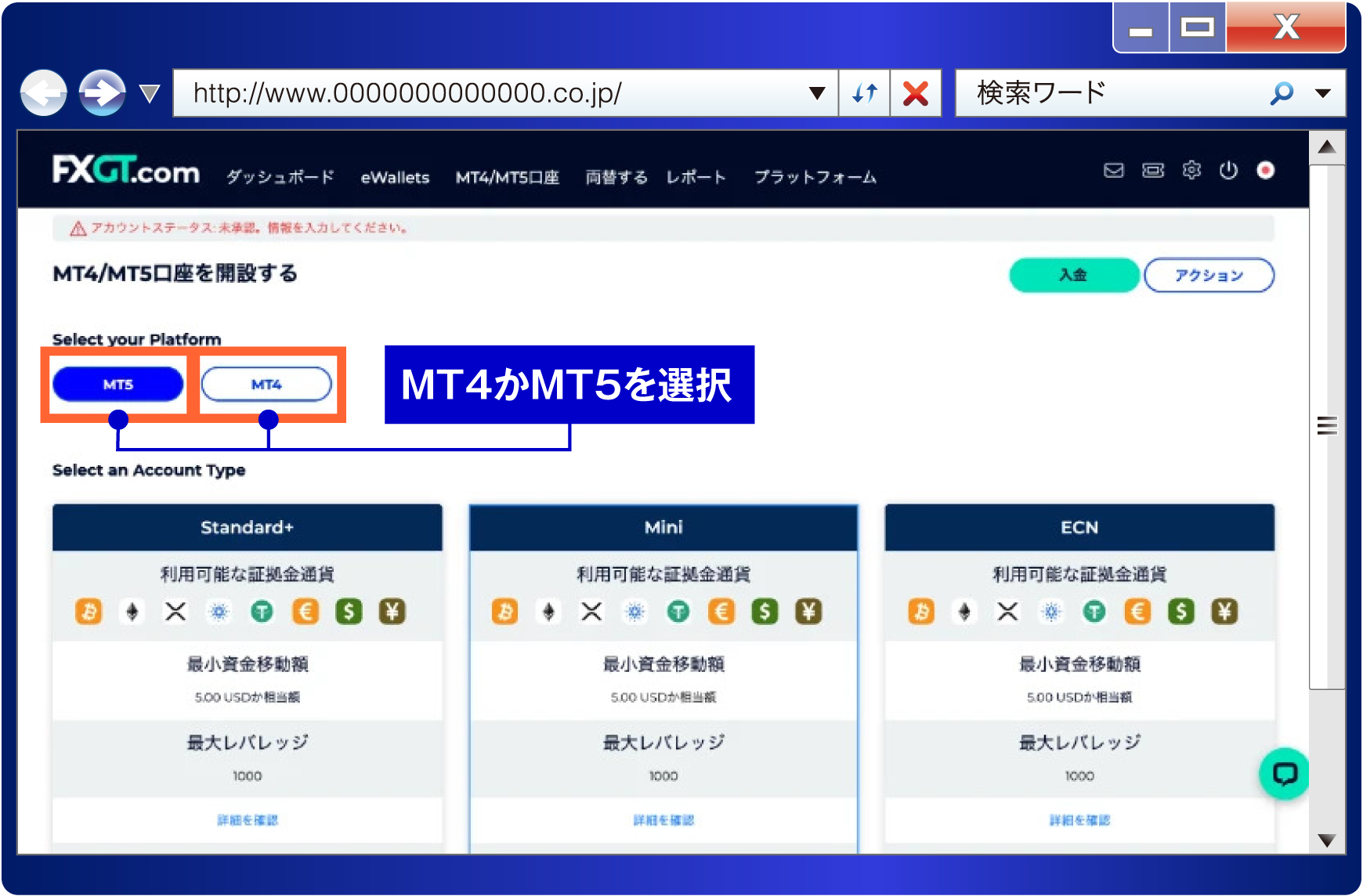
Task: Open the 両替する menu
Action: click(616, 178)
